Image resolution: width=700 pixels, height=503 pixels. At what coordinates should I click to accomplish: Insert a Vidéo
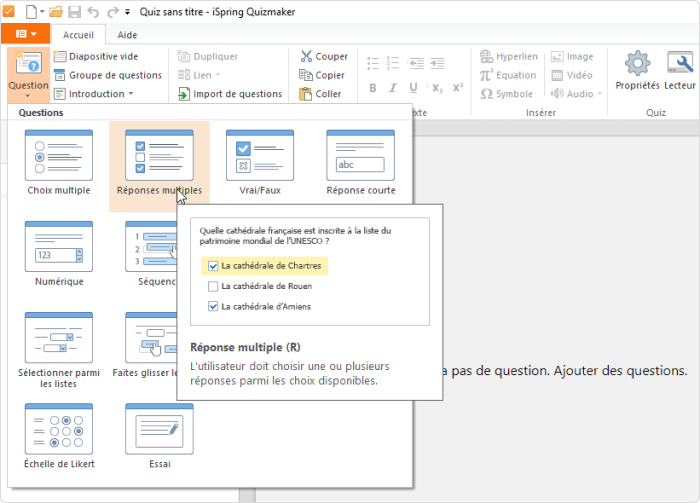572,75
